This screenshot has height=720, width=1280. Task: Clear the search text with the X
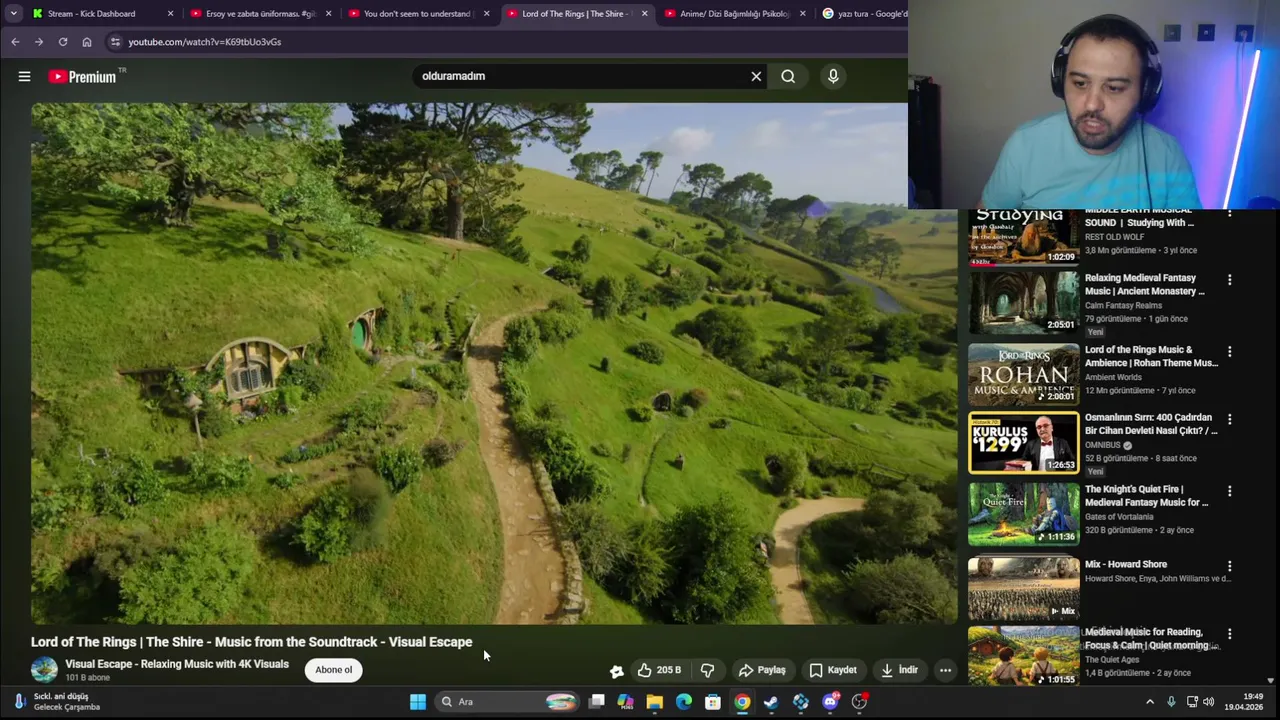tap(756, 76)
